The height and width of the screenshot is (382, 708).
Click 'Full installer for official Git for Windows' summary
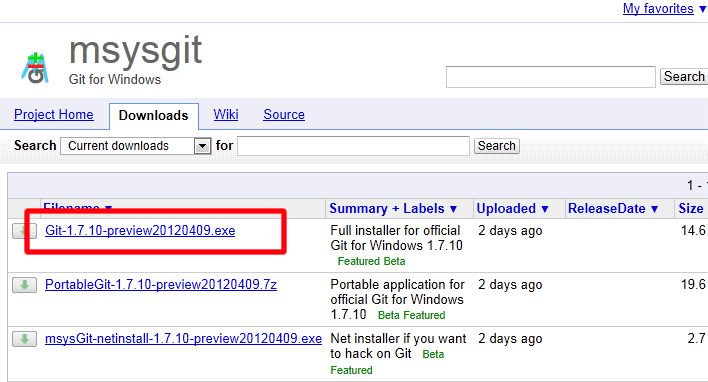(396, 238)
